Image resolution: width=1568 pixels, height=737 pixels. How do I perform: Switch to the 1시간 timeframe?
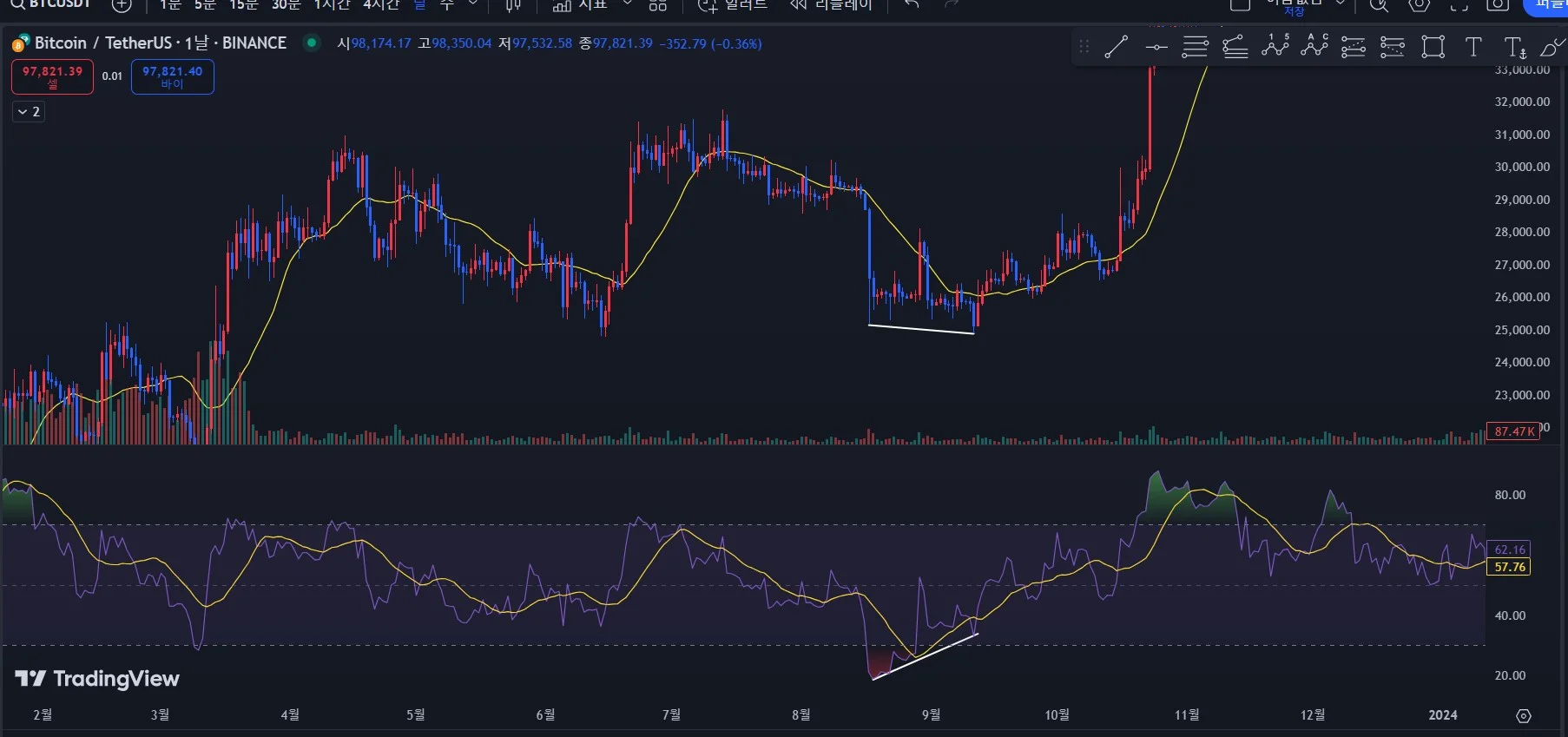[333, 5]
